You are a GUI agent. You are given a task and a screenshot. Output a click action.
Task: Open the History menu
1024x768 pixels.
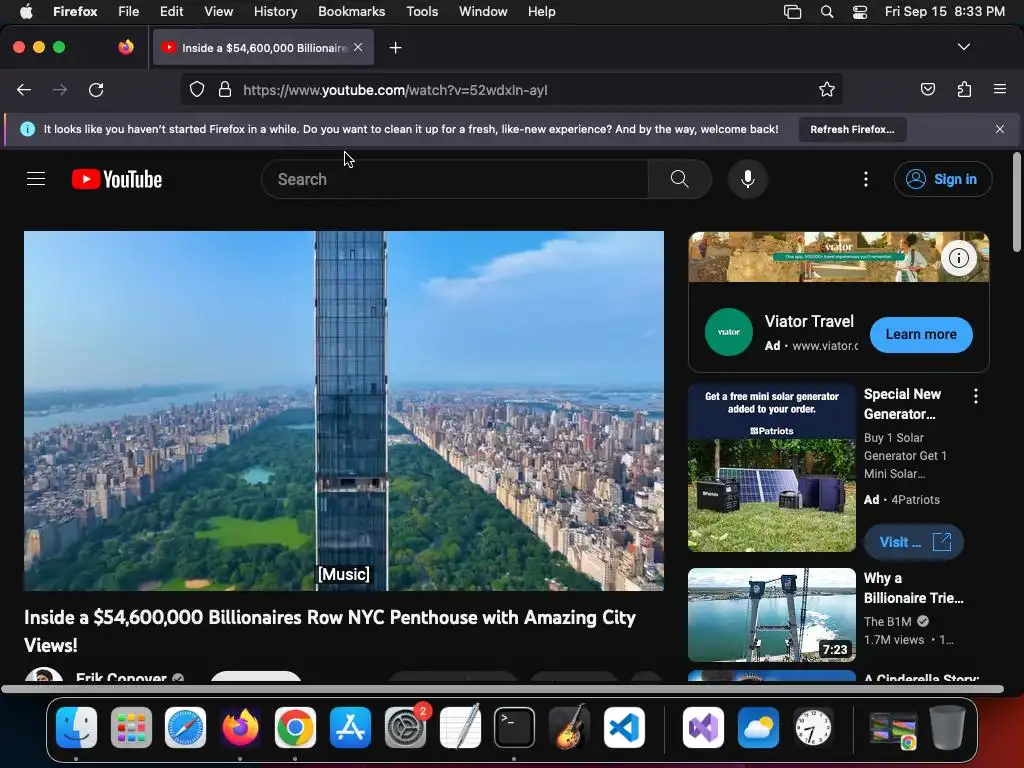click(x=276, y=12)
